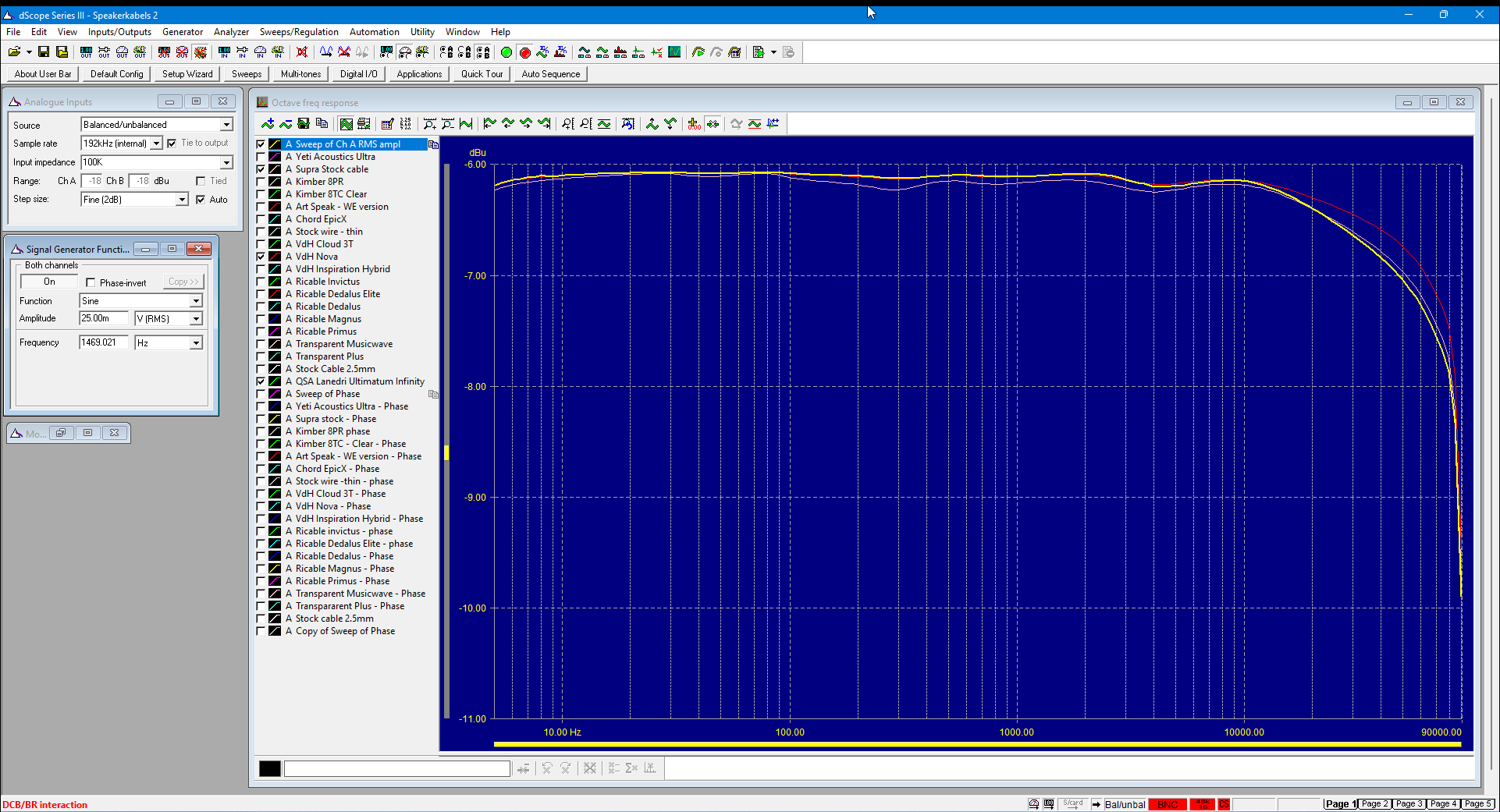The image size is (1500, 812).
Task: Open the Step size Fine (2dB) dropdown
Action: 181,200
